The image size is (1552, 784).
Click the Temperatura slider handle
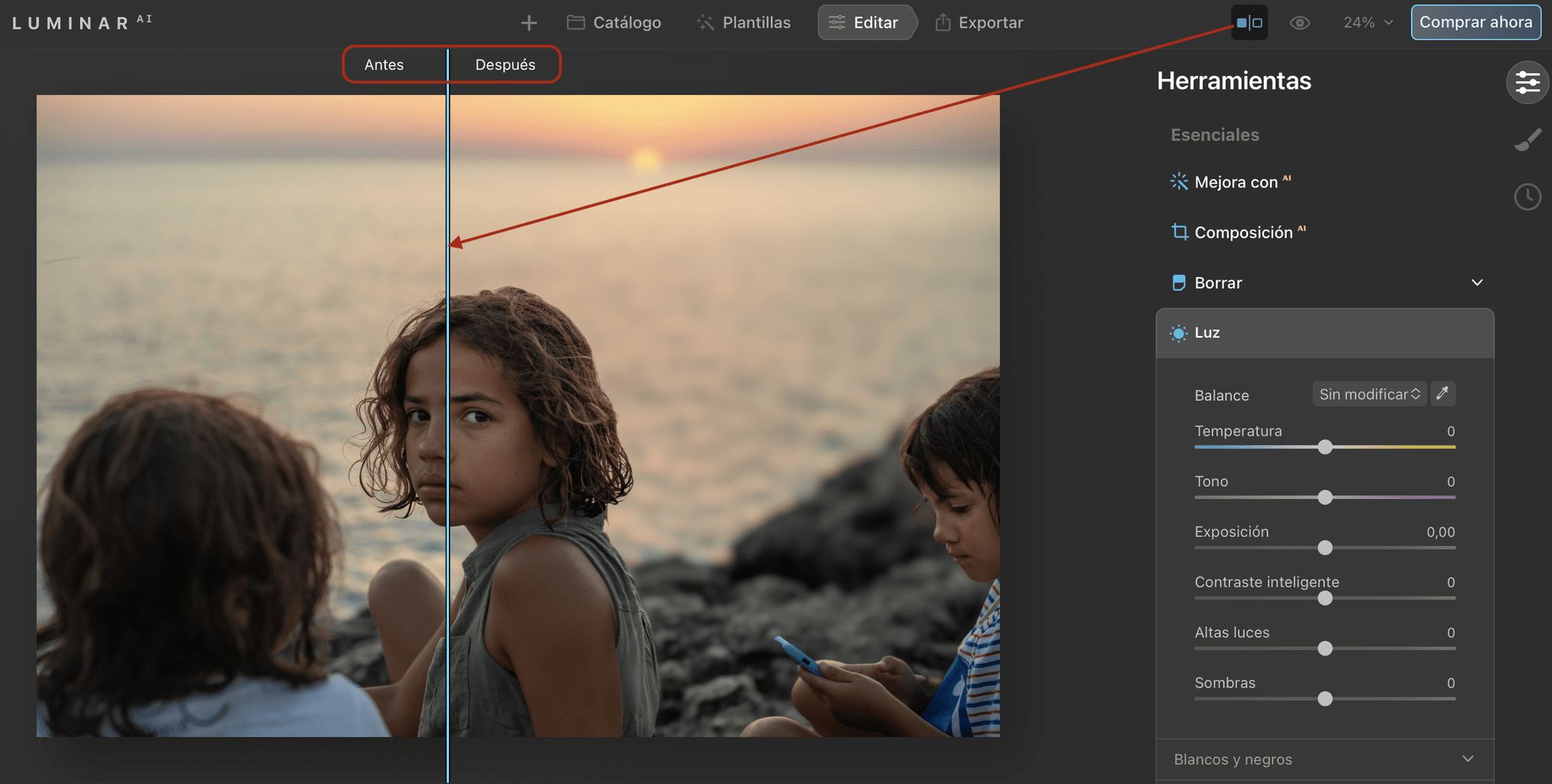coord(1325,447)
